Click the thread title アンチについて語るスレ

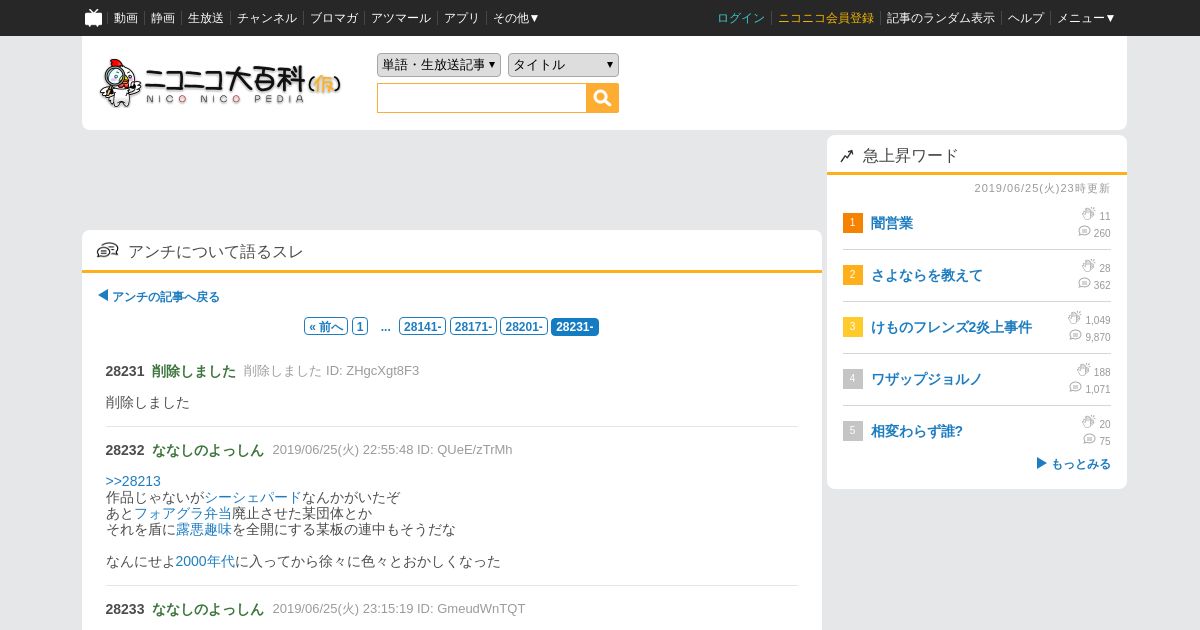[x=215, y=251]
